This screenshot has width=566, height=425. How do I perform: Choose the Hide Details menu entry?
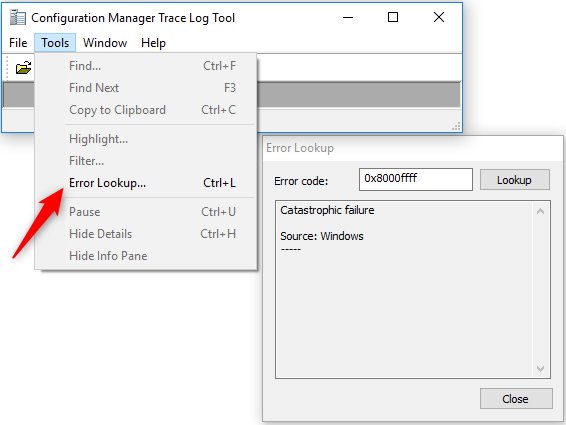click(146, 234)
